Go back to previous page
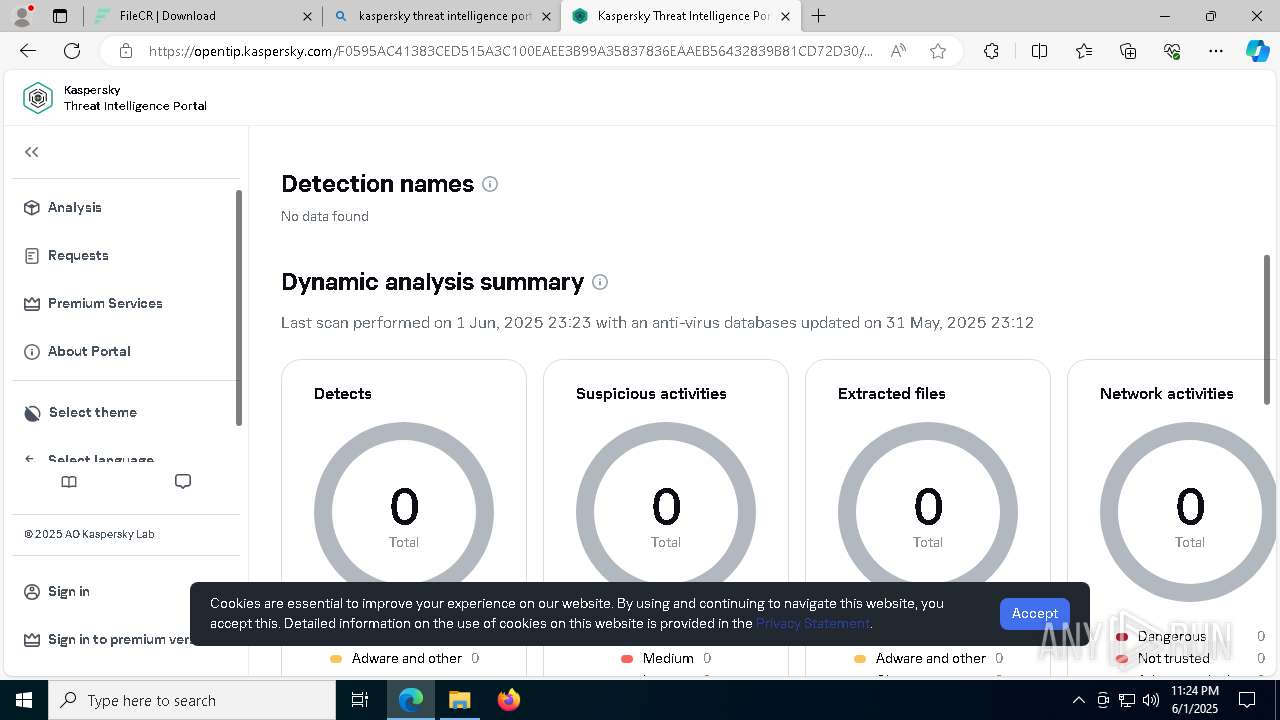The width and height of the screenshot is (1280, 720). 28,51
